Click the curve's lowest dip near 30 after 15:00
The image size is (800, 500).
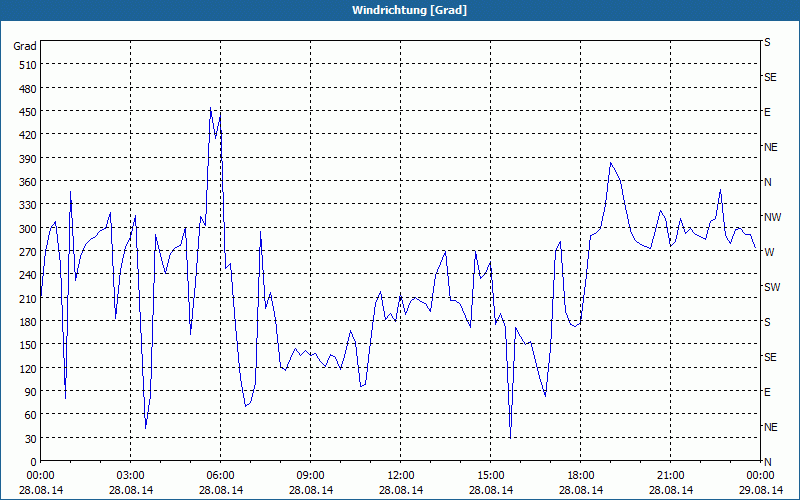[x=510, y=437]
